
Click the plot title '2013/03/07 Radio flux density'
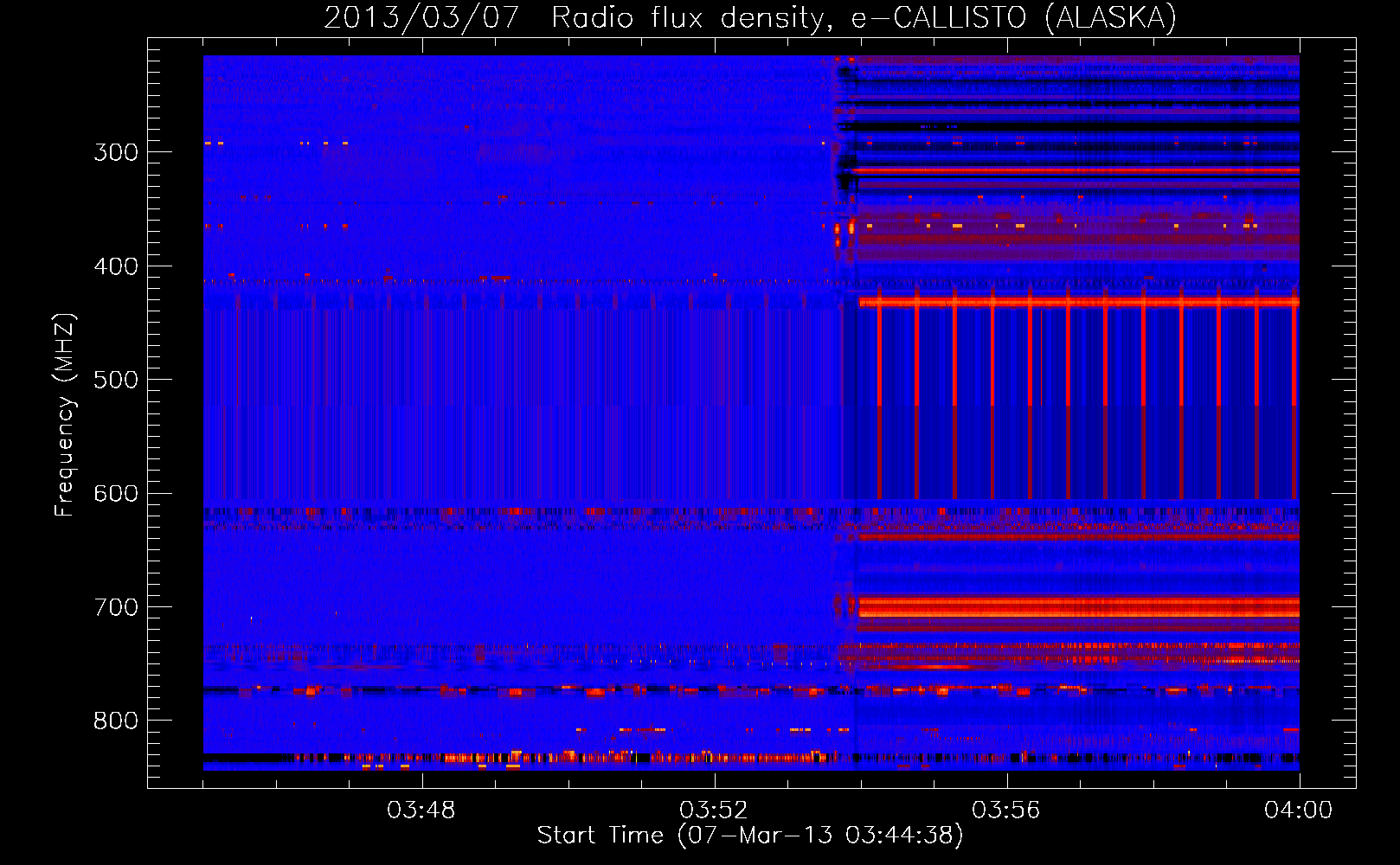point(579,17)
